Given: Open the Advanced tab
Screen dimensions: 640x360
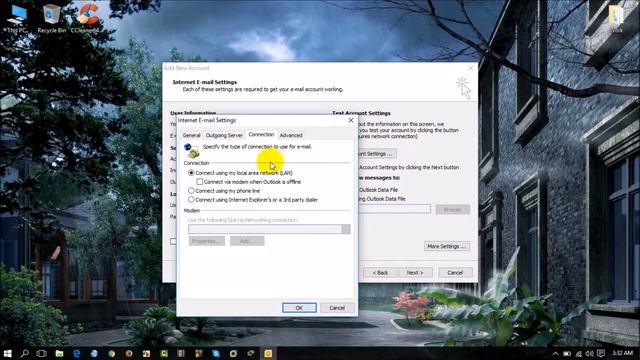Looking at the screenshot, I should 291,135.
